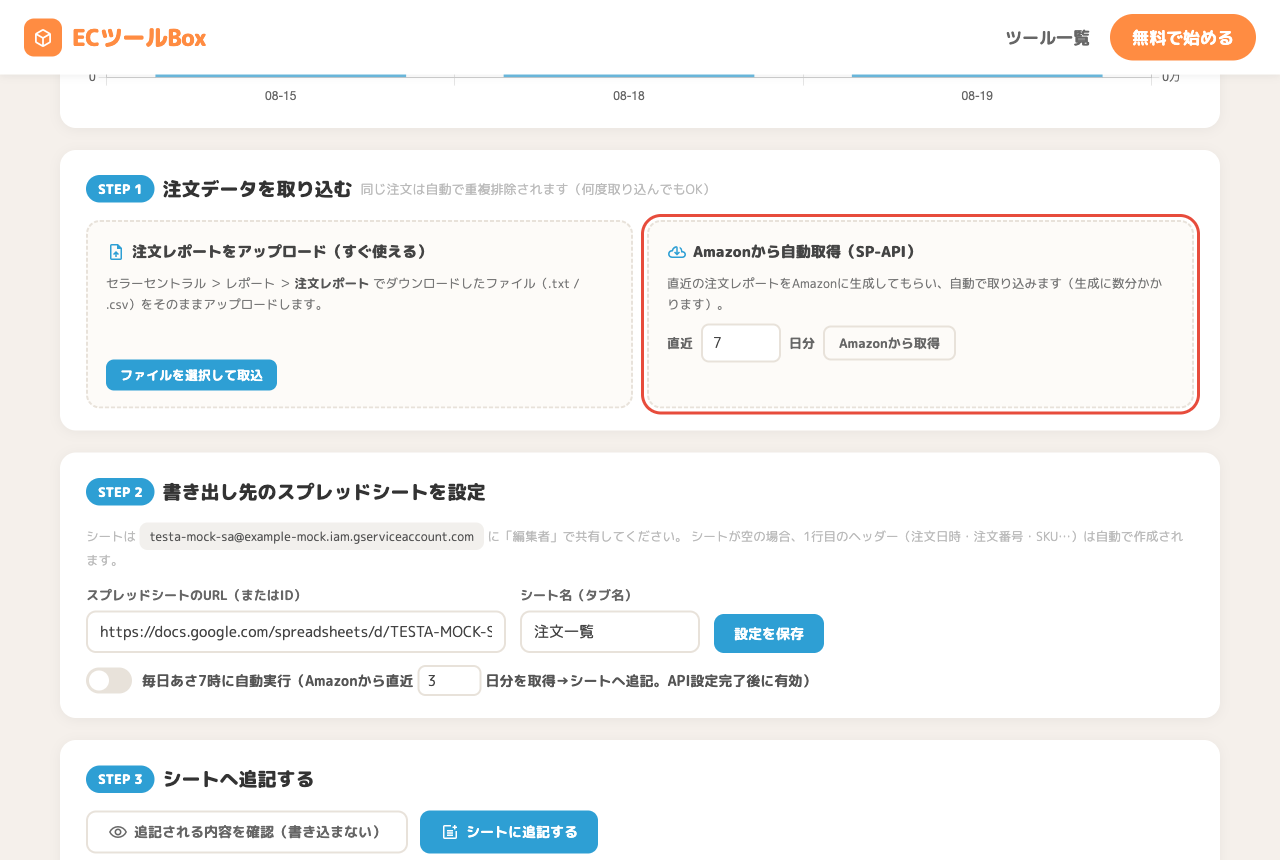This screenshot has width=1280, height=860.
Task: Click the STEP 3 badge
Action: pos(120,779)
